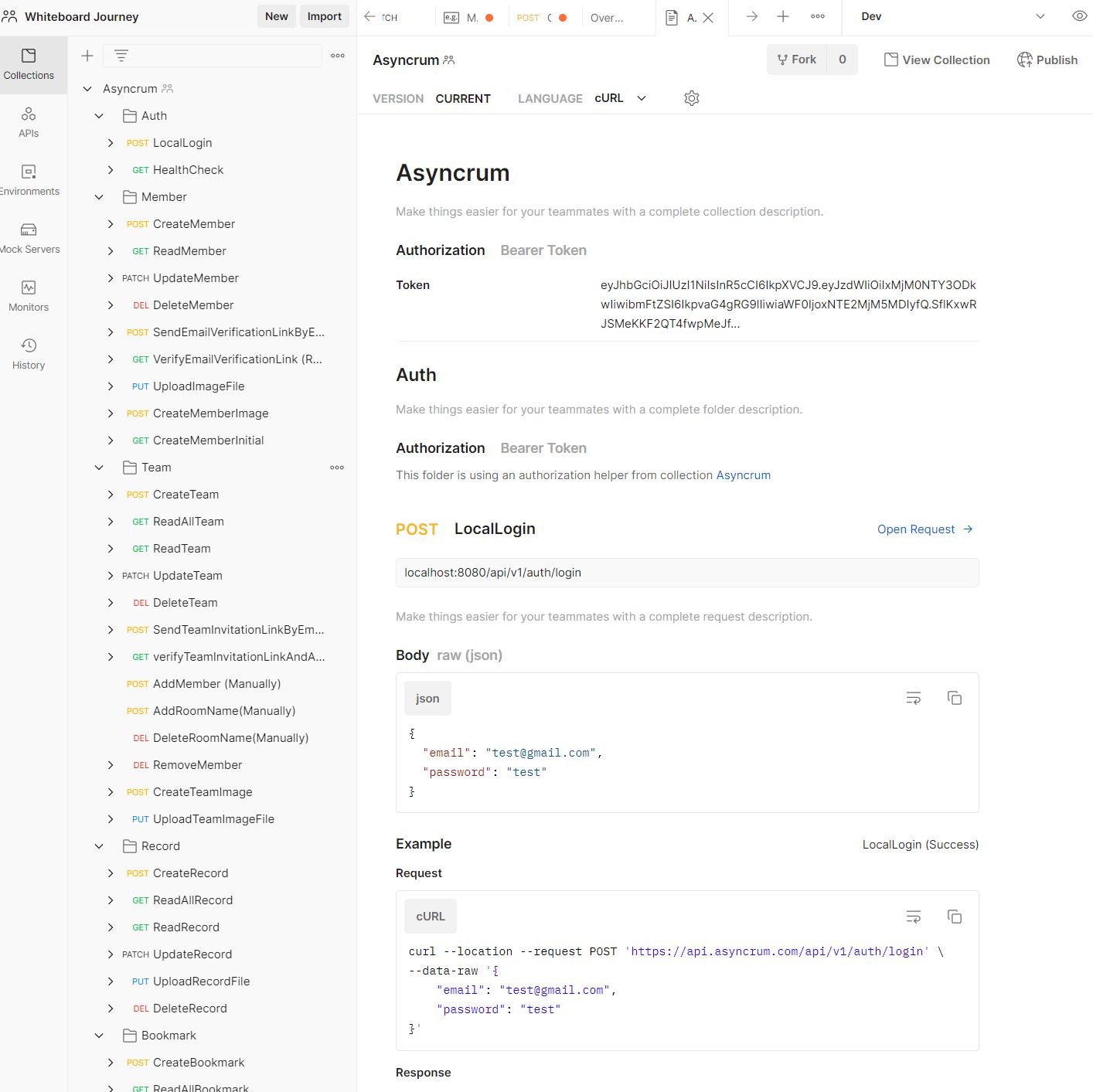Open a new tab with plus icon

783,16
